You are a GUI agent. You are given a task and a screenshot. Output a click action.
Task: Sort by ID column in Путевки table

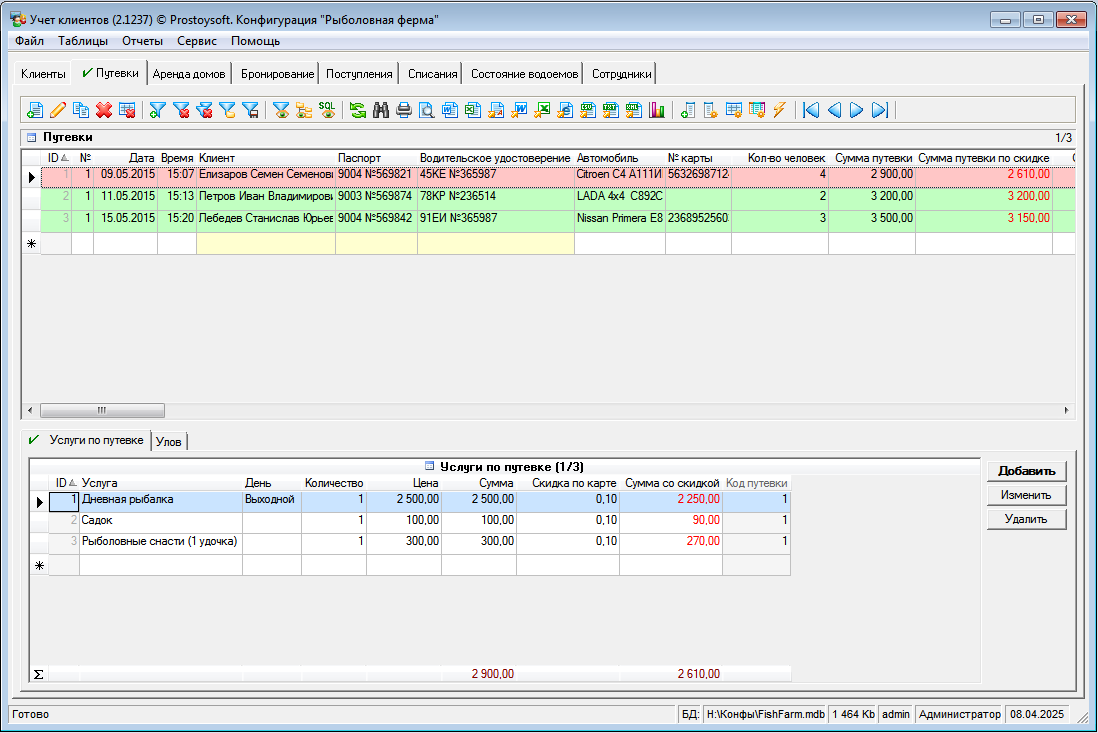(56, 158)
